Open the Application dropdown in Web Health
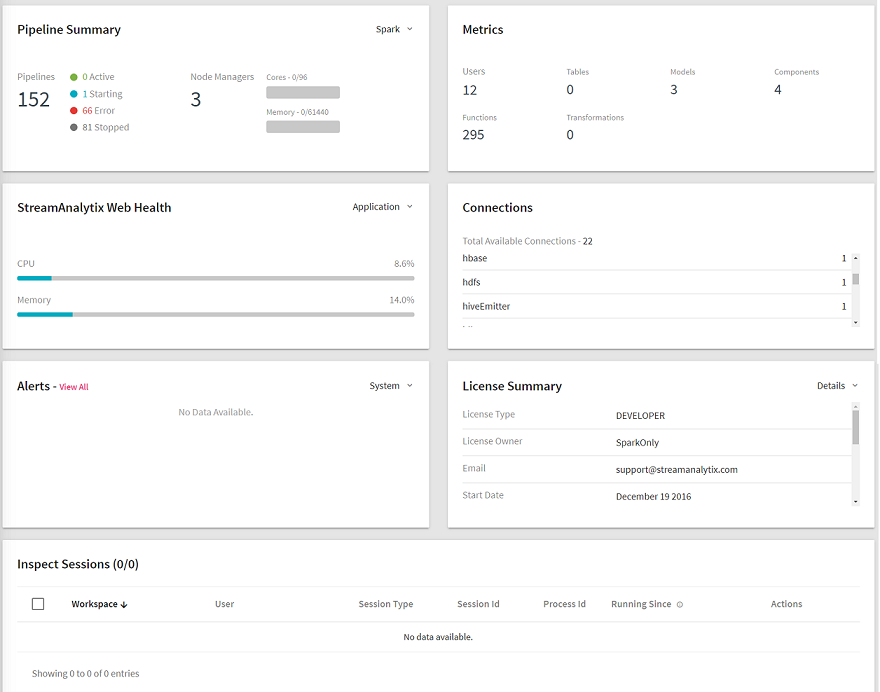 click(382, 207)
